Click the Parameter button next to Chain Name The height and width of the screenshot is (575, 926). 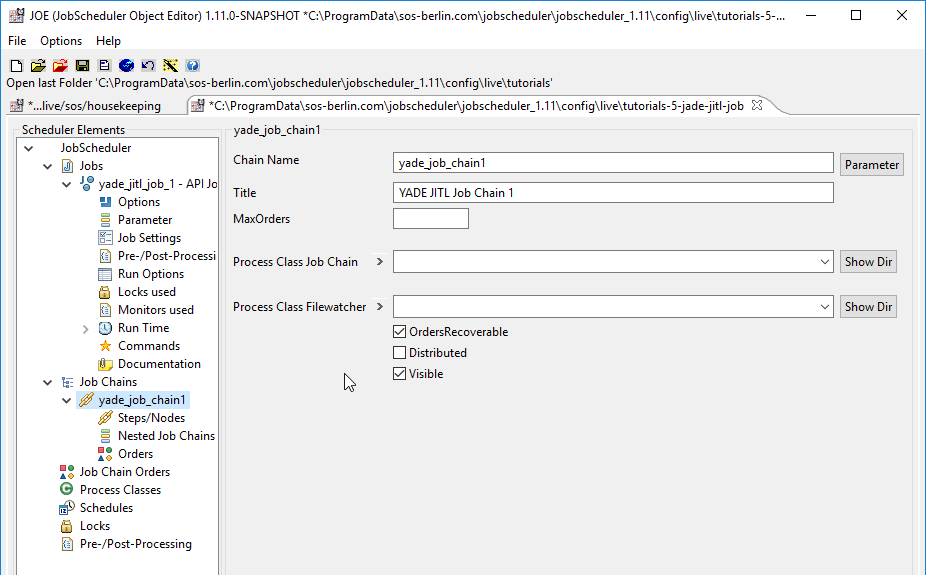tap(872, 165)
